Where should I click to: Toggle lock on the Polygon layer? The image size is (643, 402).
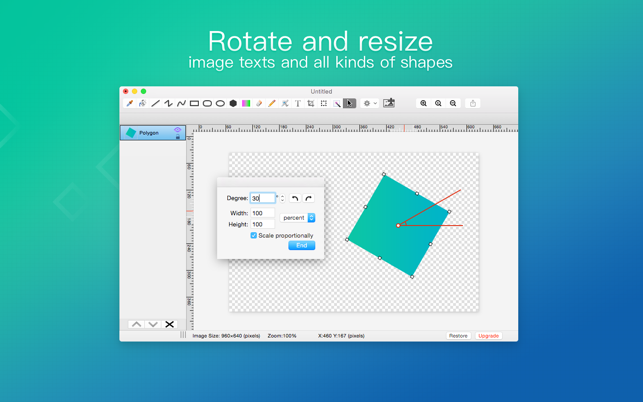(178, 137)
